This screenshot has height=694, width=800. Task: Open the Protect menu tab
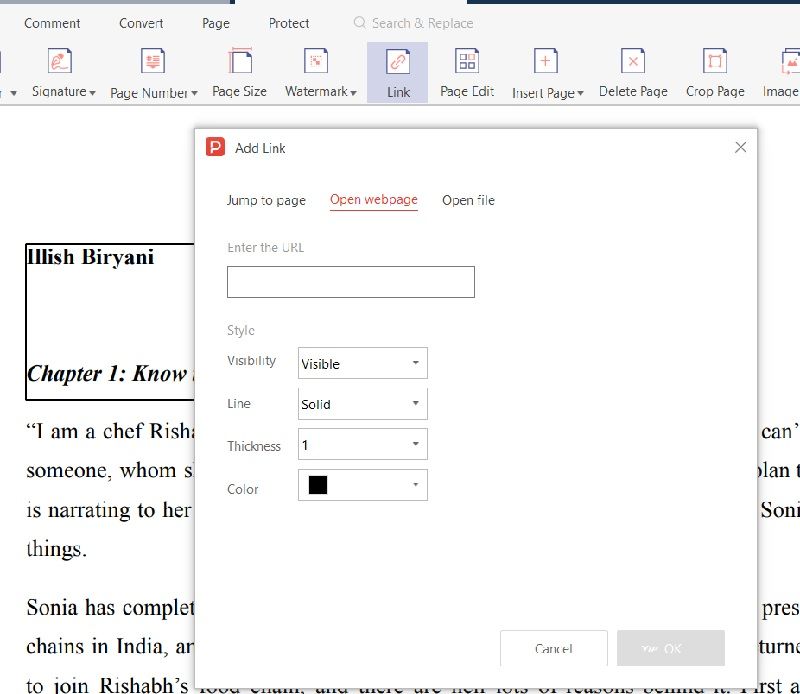coord(289,23)
